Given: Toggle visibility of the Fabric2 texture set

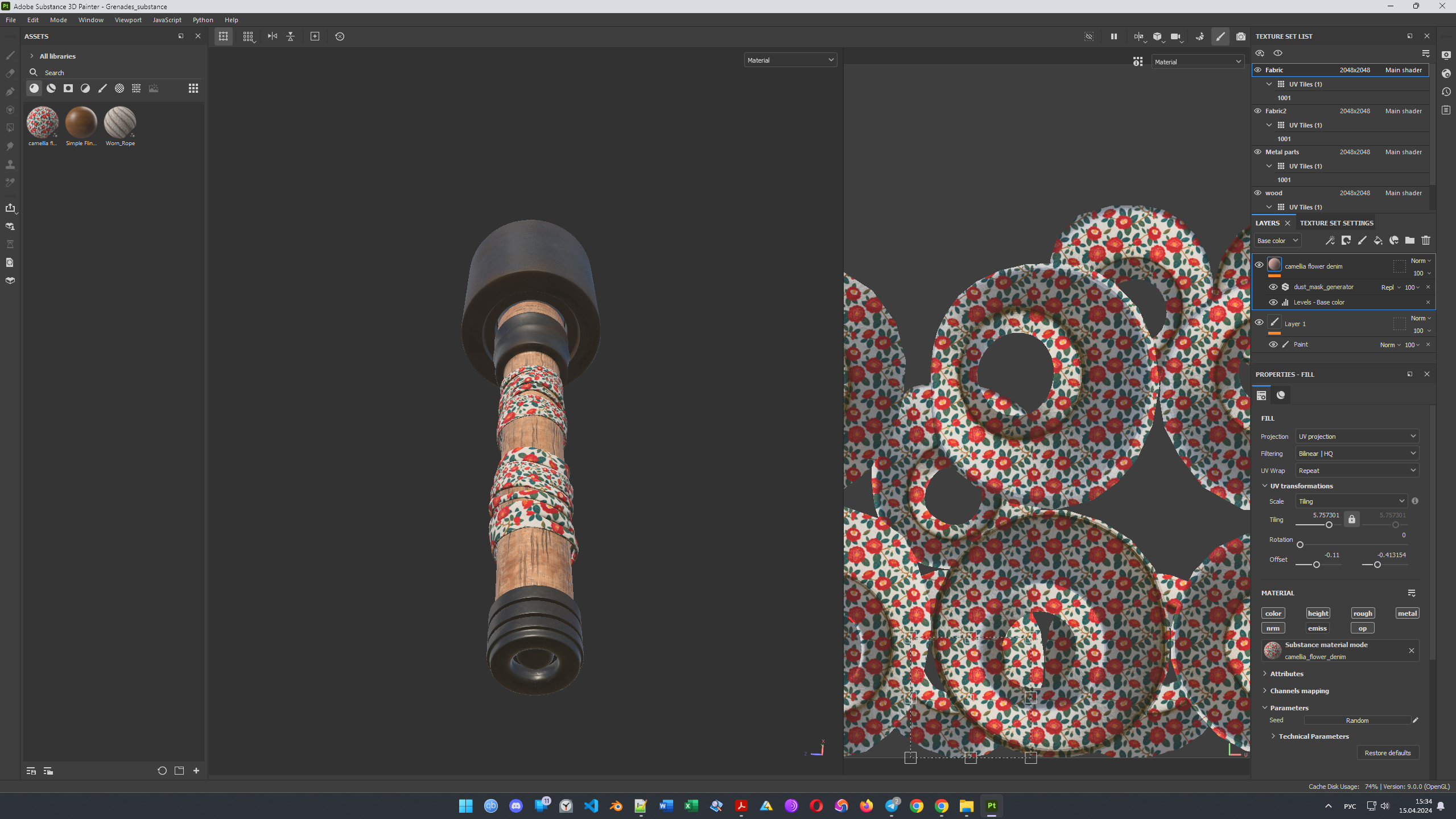Looking at the screenshot, I should tap(1257, 111).
